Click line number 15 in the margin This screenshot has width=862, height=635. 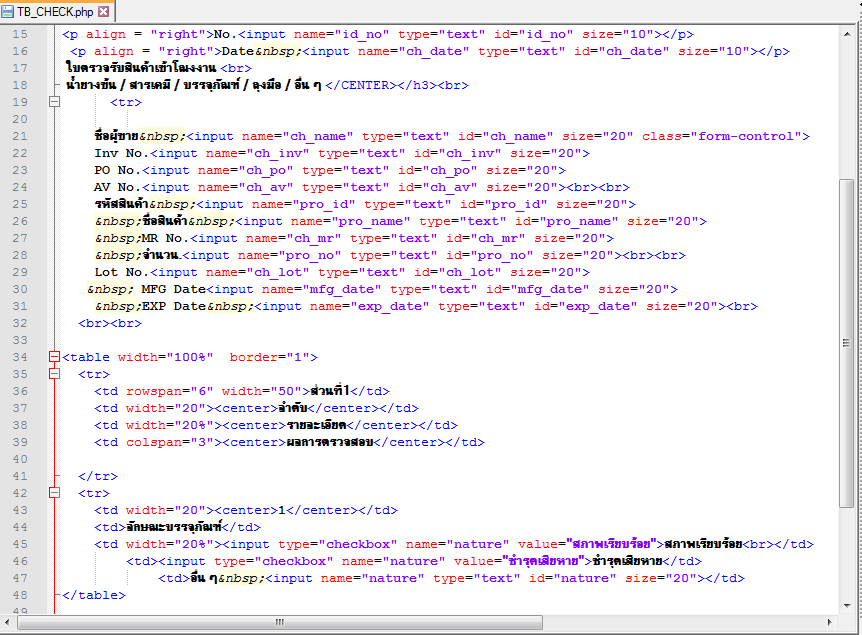click(x=20, y=34)
